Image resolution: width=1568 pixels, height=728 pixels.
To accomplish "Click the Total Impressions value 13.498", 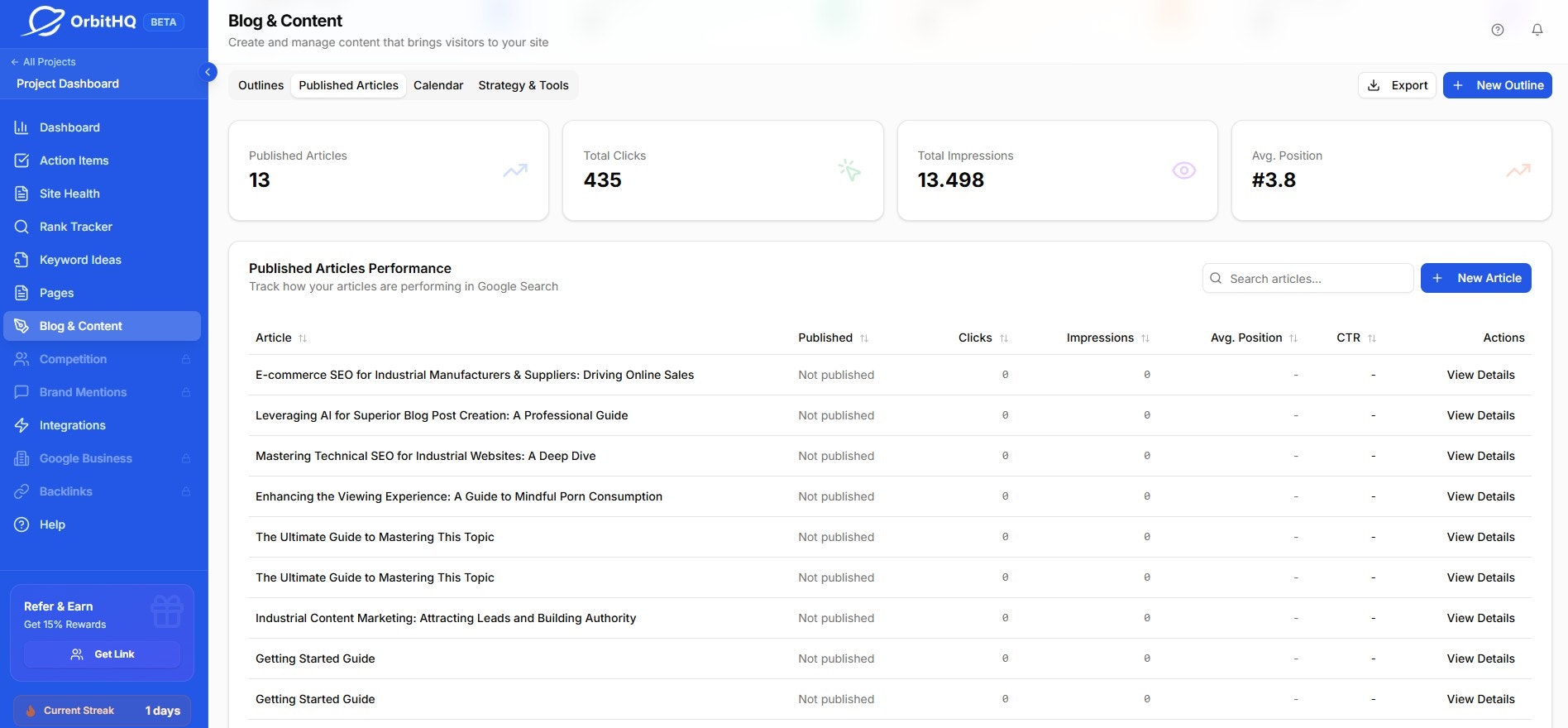I will (950, 180).
